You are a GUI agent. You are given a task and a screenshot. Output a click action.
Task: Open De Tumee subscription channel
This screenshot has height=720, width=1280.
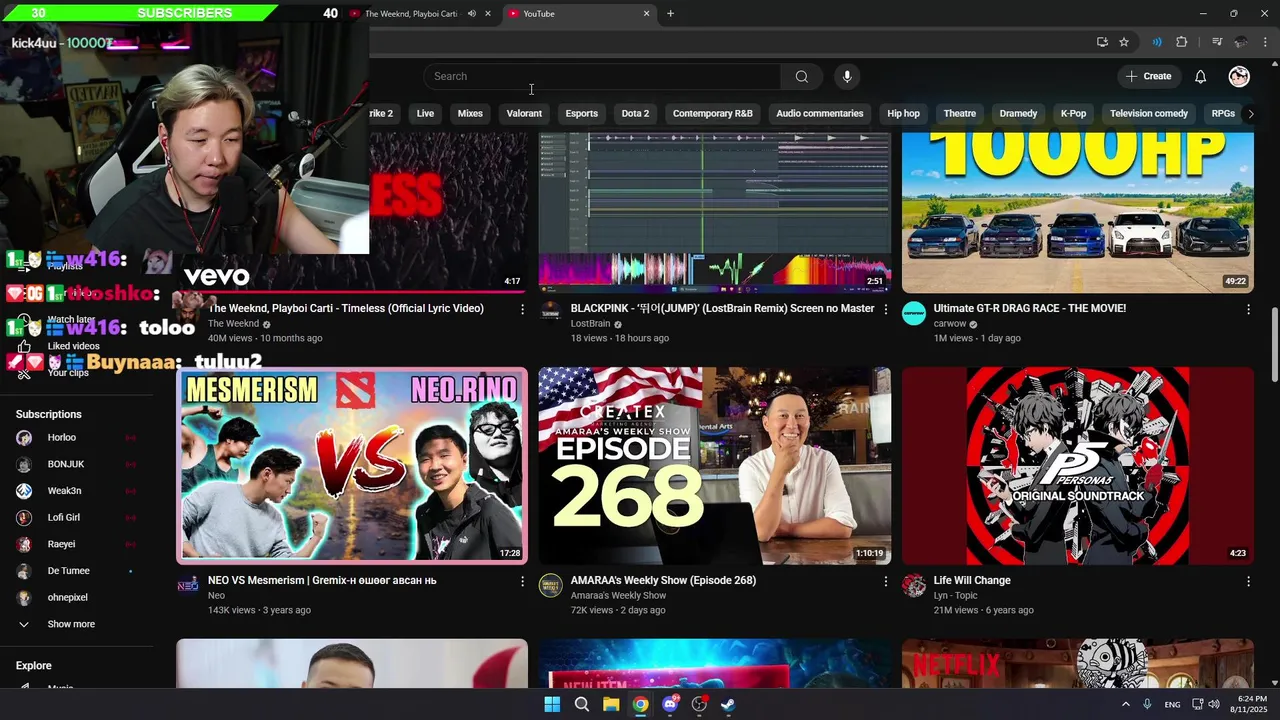pos(77,571)
